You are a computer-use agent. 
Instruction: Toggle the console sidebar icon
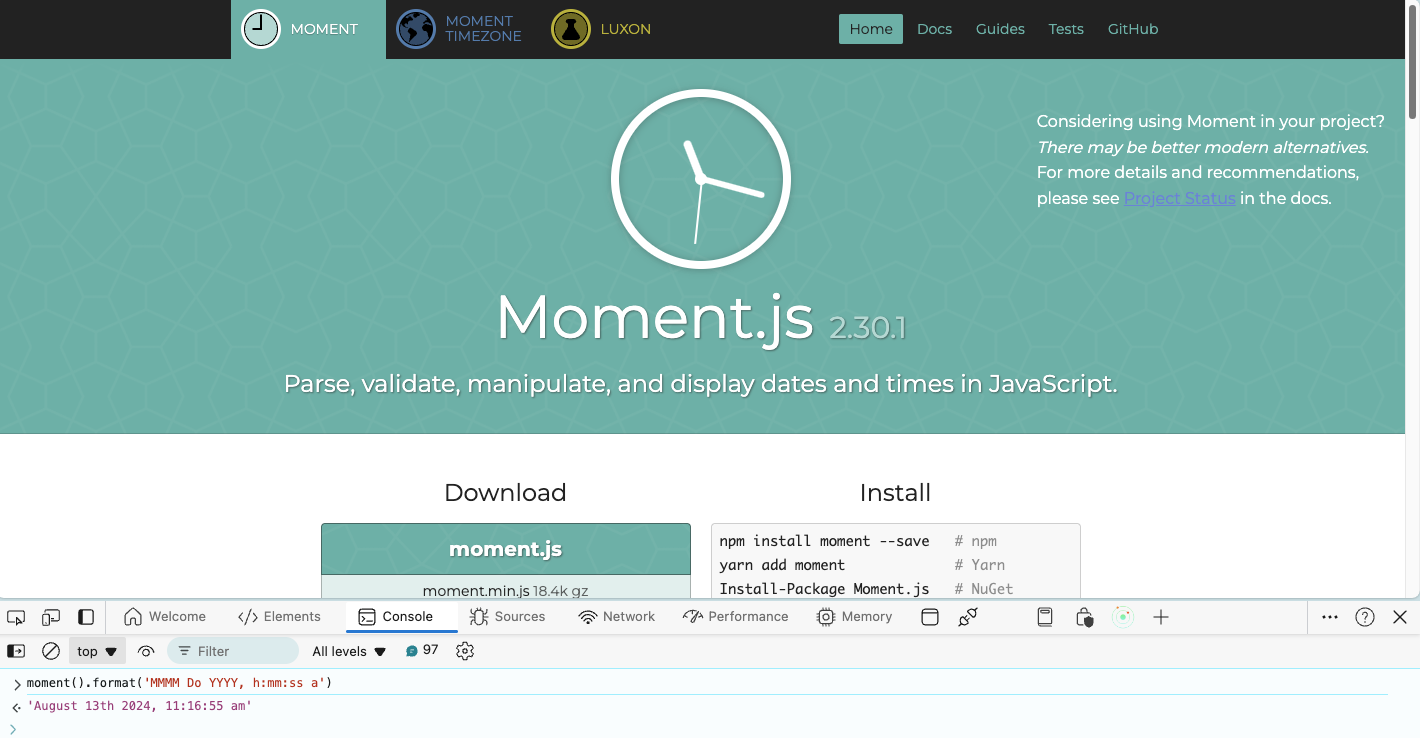16,651
